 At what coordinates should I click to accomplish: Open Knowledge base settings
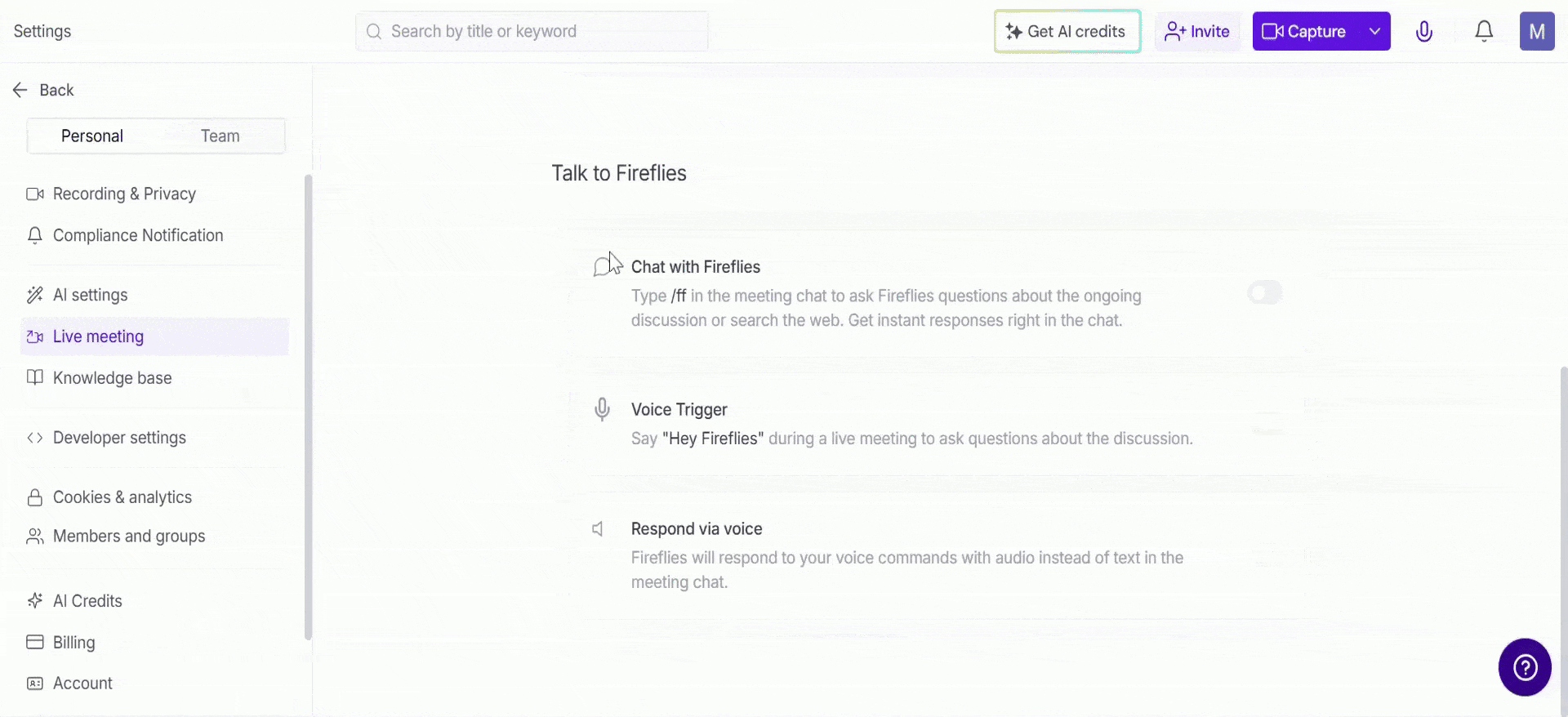[113, 378]
